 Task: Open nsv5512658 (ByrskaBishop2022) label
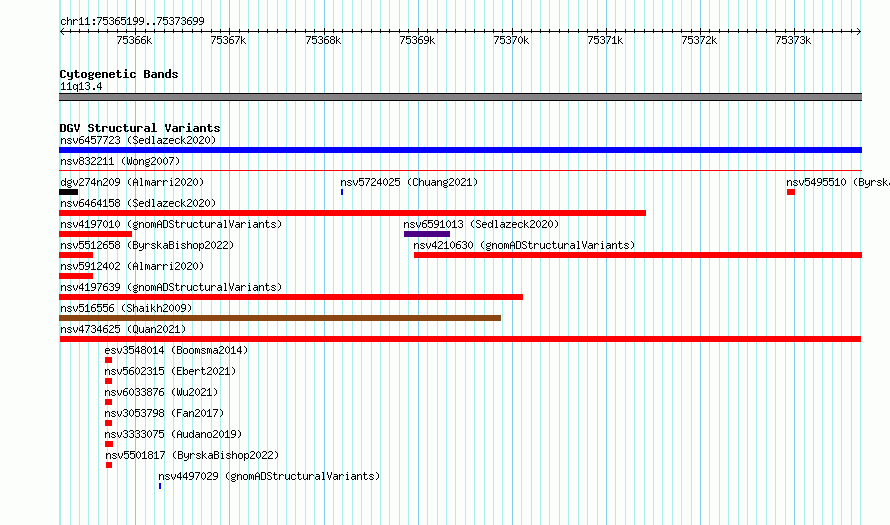tap(147, 245)
